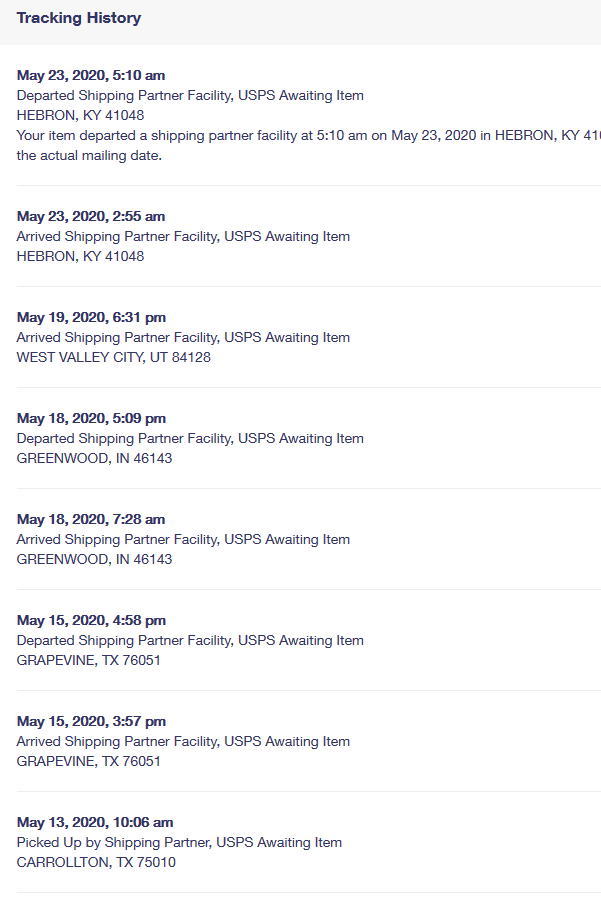601x897 pixels.
Task: Click the Tracking History heading
Action: point(79,18)
